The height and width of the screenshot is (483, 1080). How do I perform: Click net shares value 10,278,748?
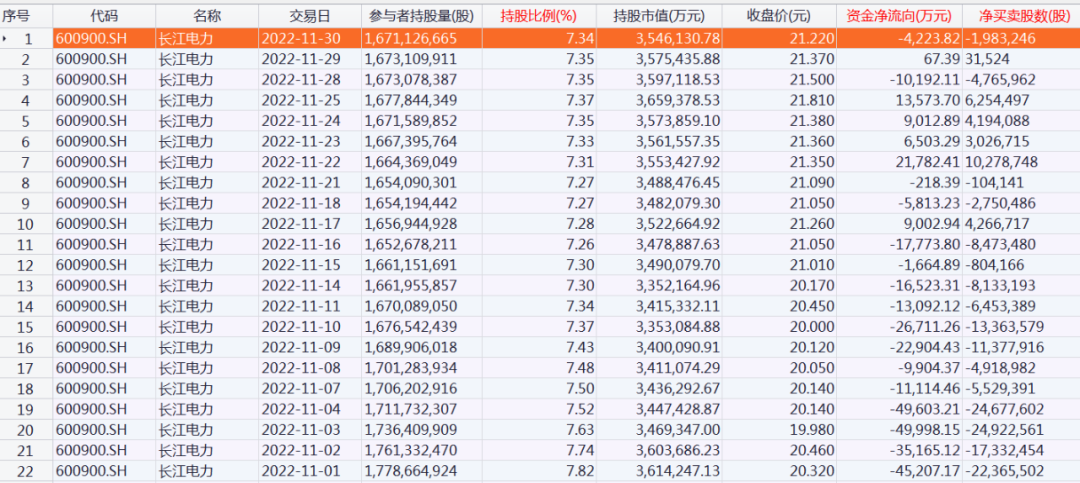[1001, 163]
